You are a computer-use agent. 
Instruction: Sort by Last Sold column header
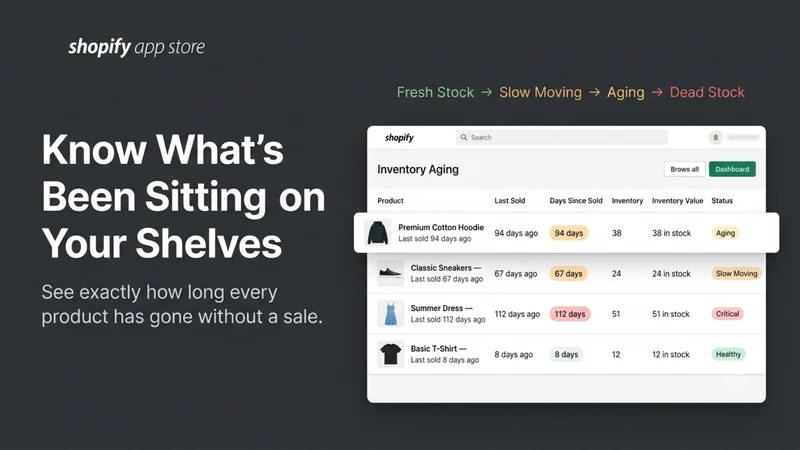(509, 201)
